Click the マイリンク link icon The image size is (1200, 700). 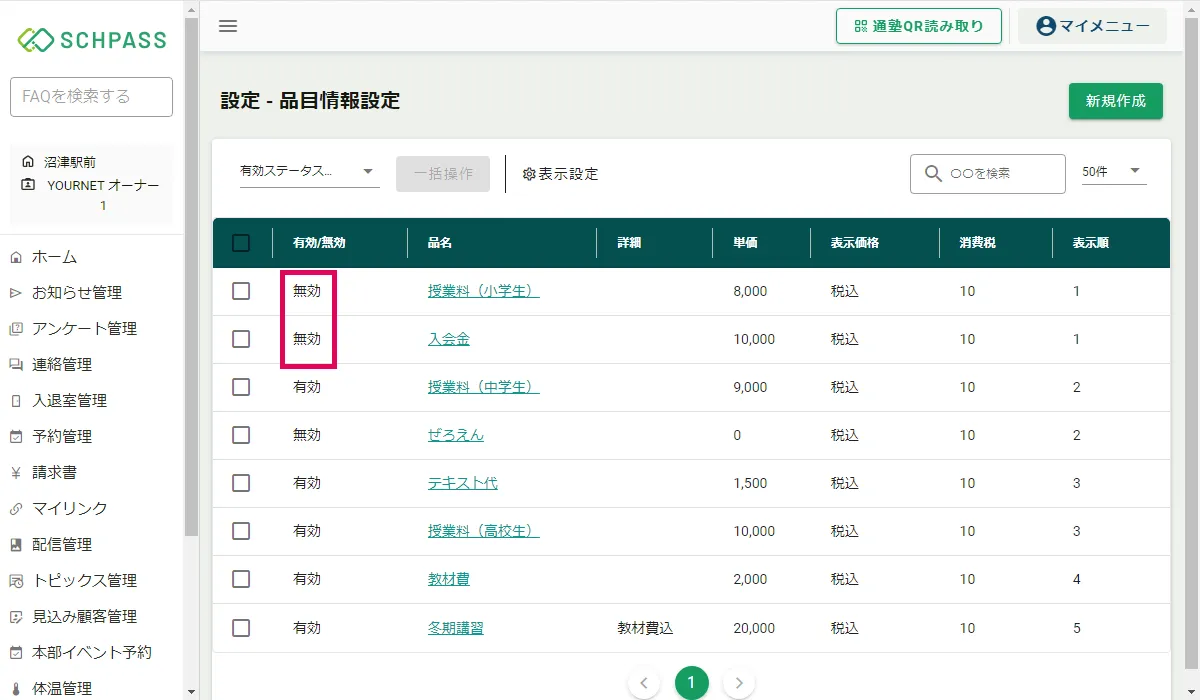click(x=16, y=509)
